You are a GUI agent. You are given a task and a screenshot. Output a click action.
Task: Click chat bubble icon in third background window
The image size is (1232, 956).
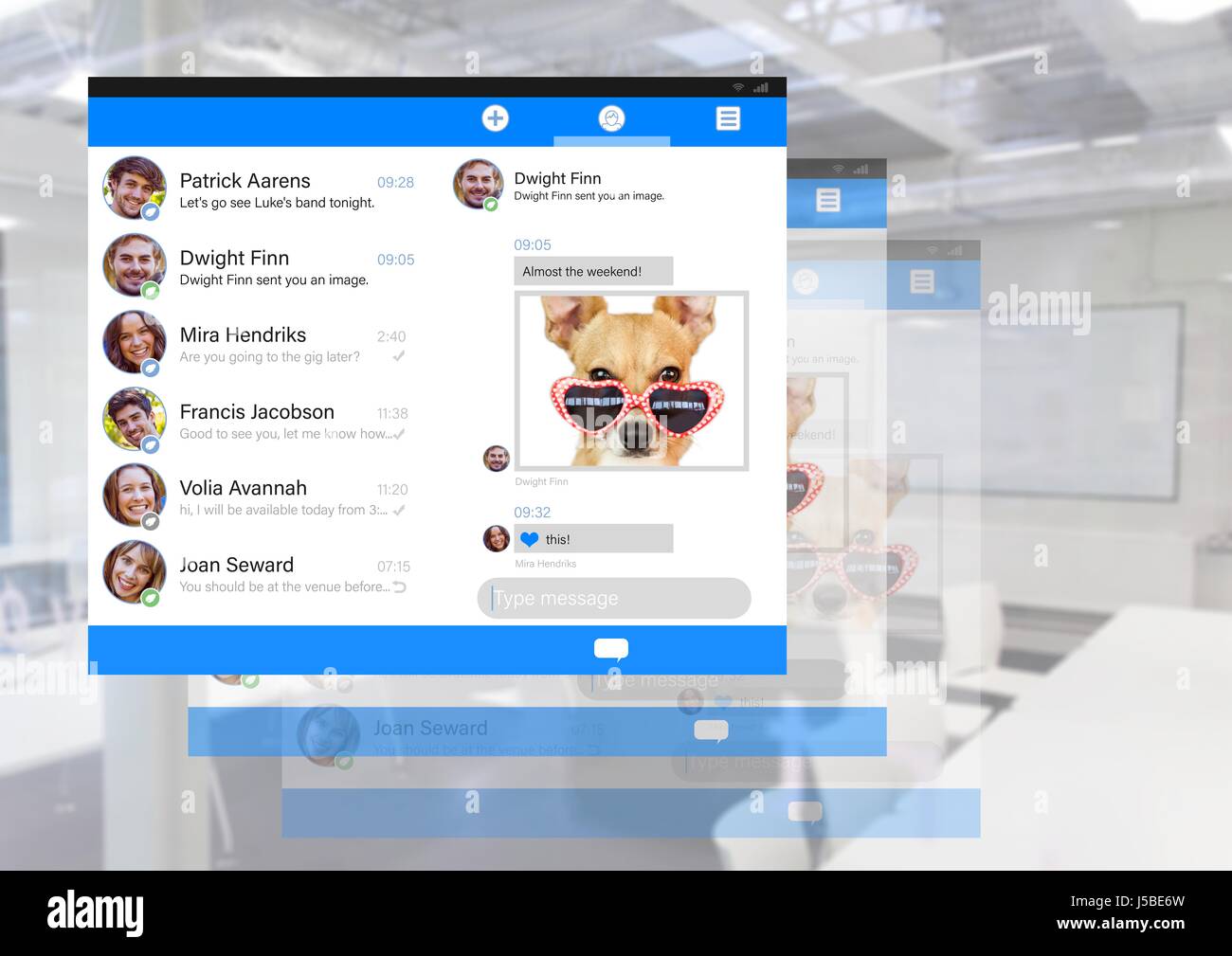(x=806, y=812)
